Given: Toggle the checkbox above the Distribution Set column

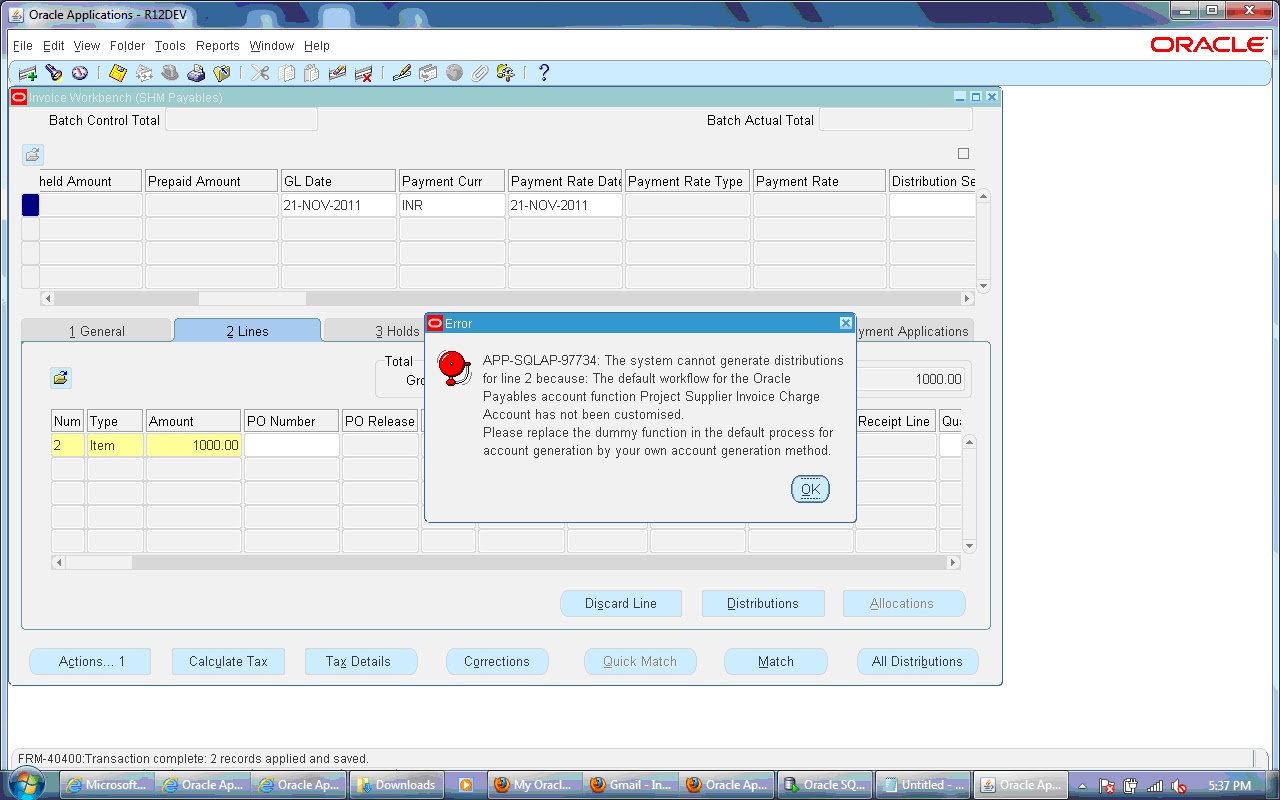Looking at the screenshot, I should click(x=964, y=154).
